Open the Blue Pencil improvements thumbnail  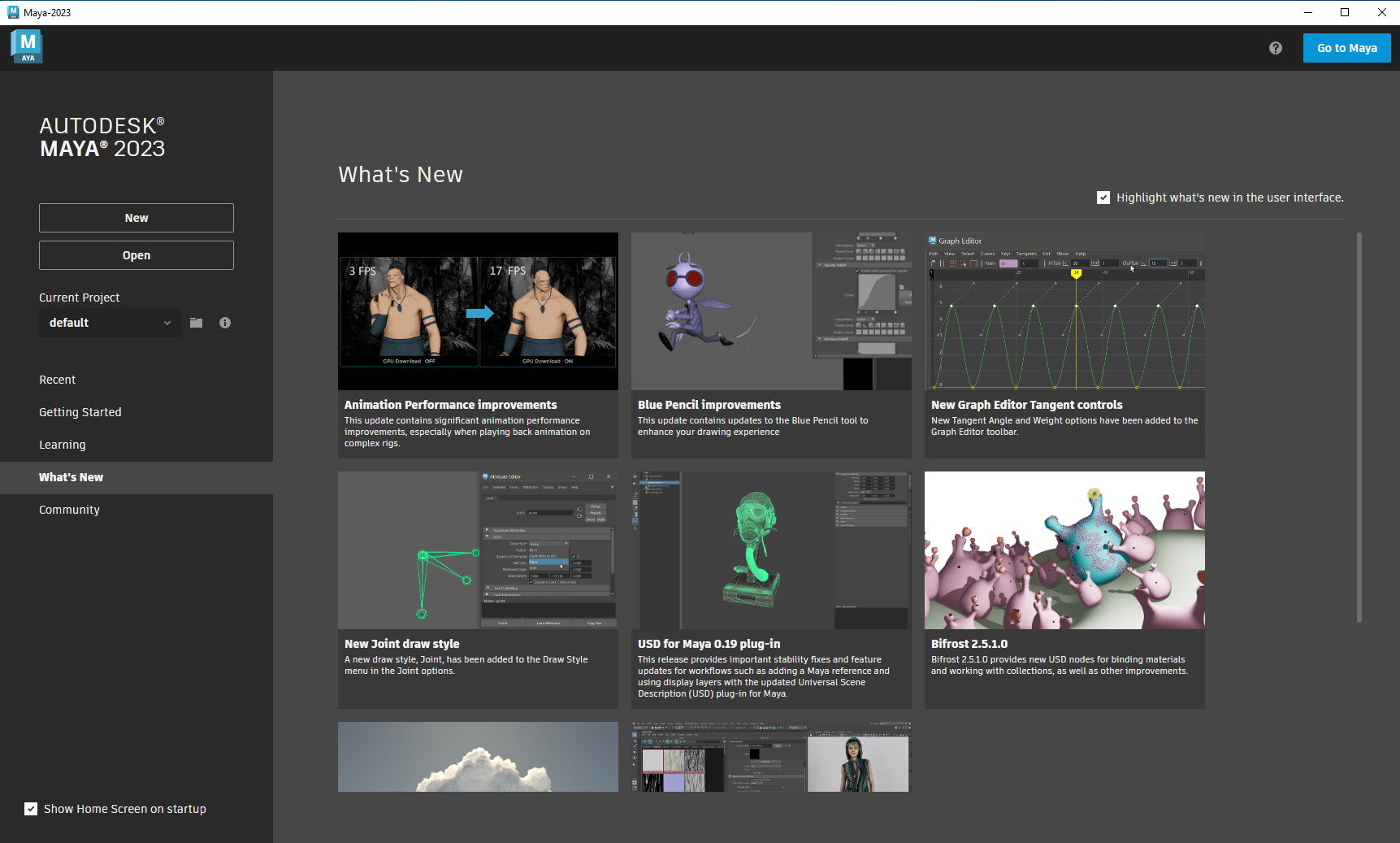[771, 311]
